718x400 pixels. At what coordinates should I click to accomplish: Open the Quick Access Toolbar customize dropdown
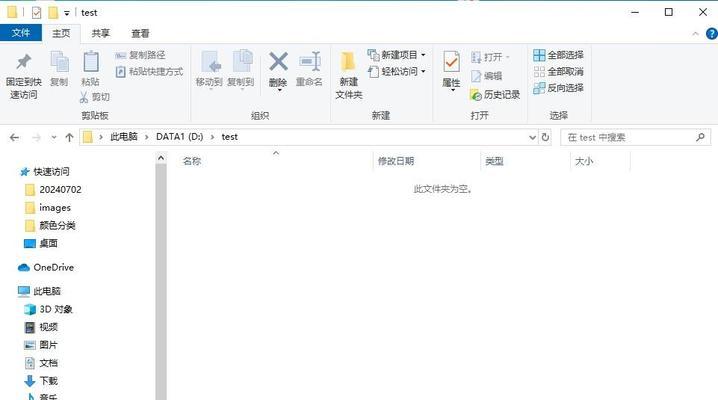point(66,13)
